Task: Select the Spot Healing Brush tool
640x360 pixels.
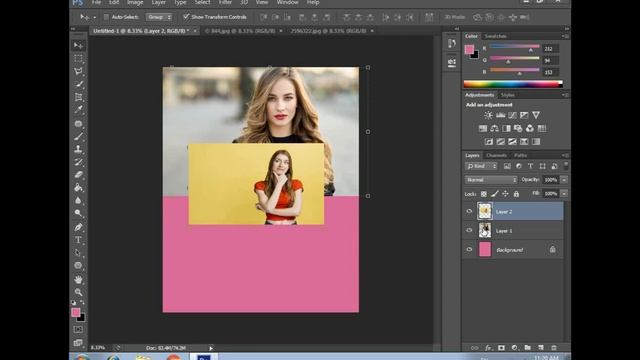Action: pyautogui.click(x=78, y=123)
